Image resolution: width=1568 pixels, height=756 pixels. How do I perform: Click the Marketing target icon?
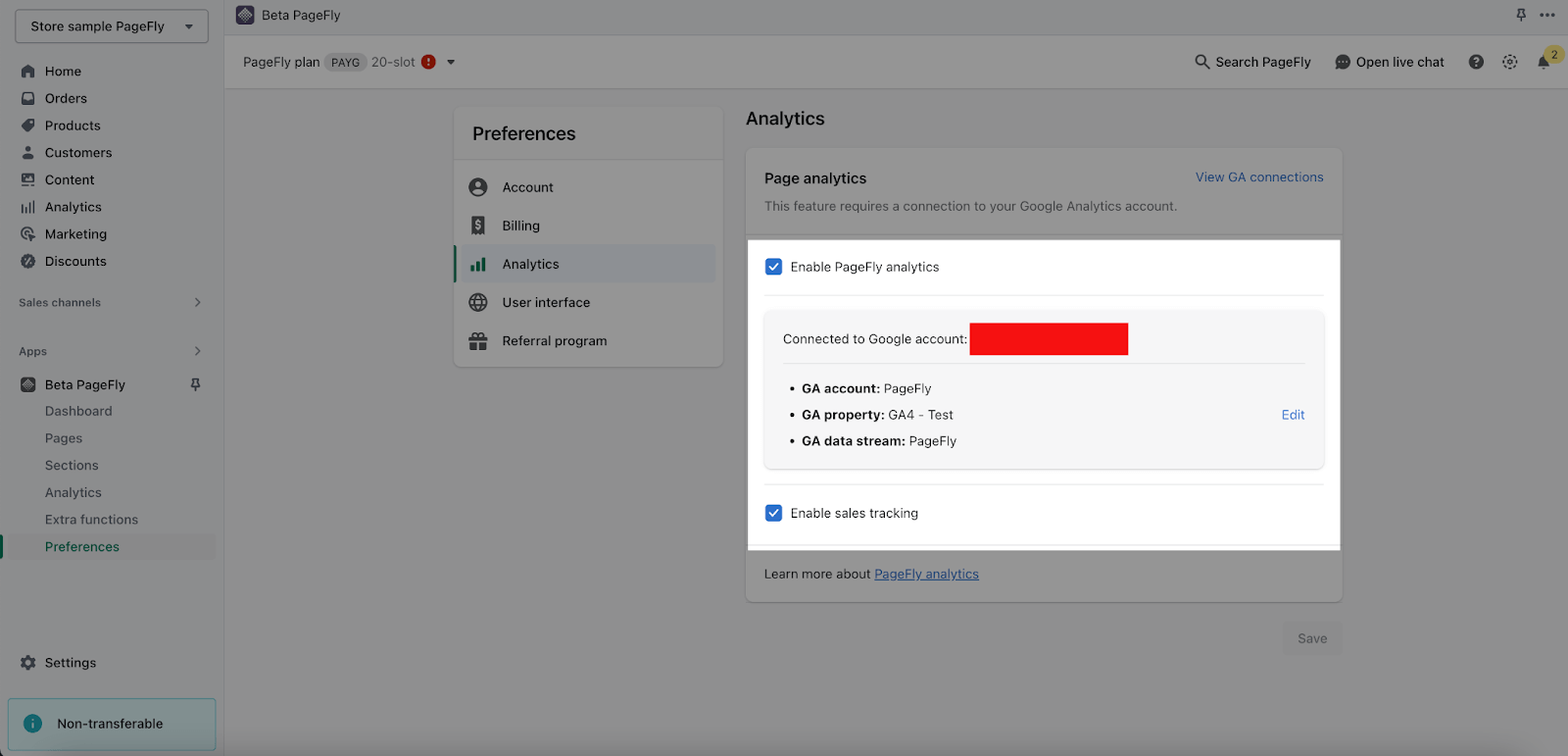(x=27, y=233)
